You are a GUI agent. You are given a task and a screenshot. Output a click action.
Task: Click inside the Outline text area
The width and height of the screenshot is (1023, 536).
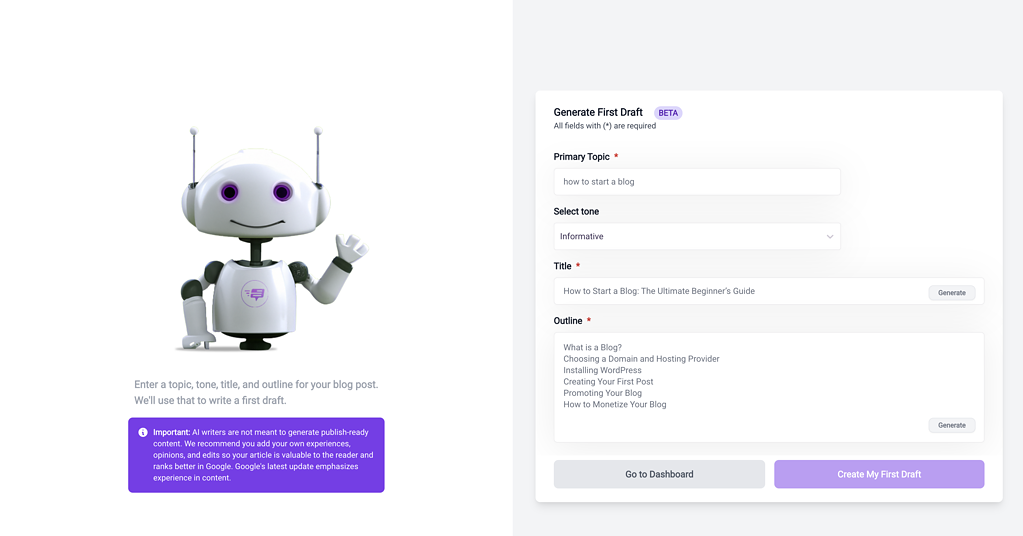pos(769,387)
